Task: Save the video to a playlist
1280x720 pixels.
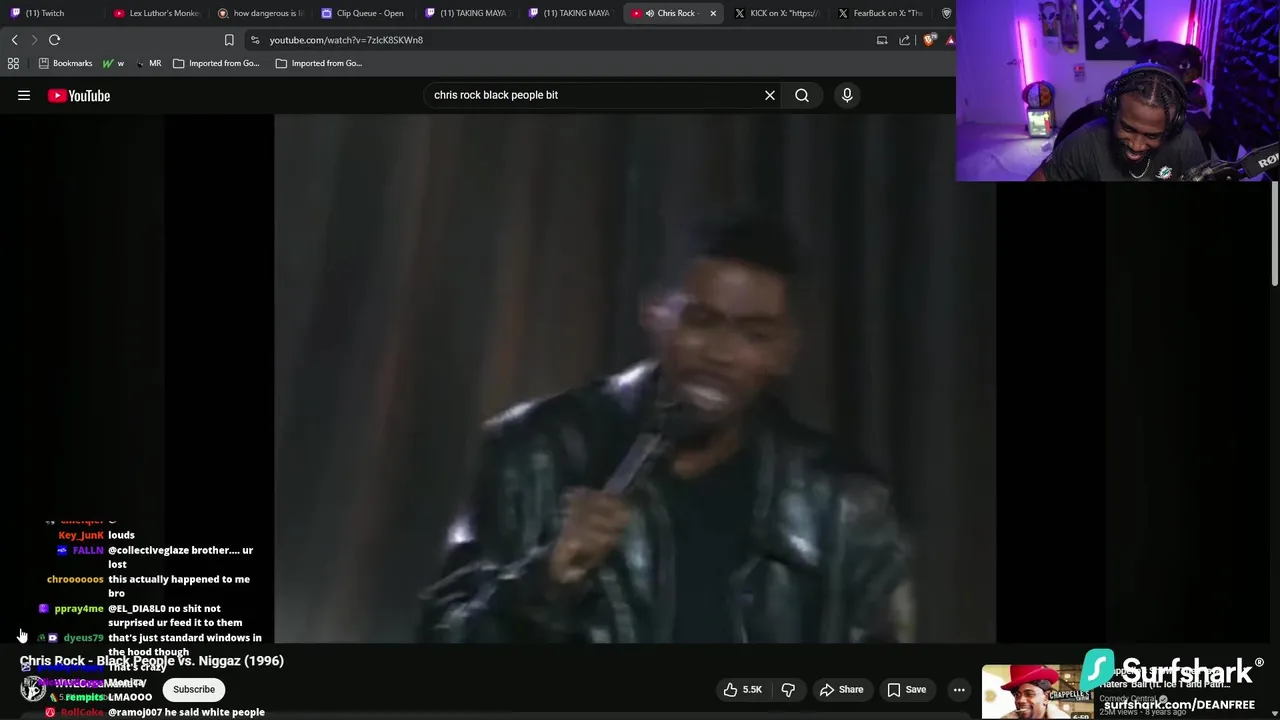Action: coord(906,689)
